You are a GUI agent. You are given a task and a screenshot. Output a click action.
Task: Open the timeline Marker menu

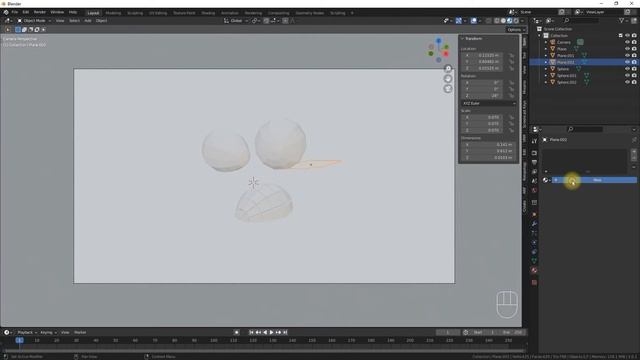point(80,332)
